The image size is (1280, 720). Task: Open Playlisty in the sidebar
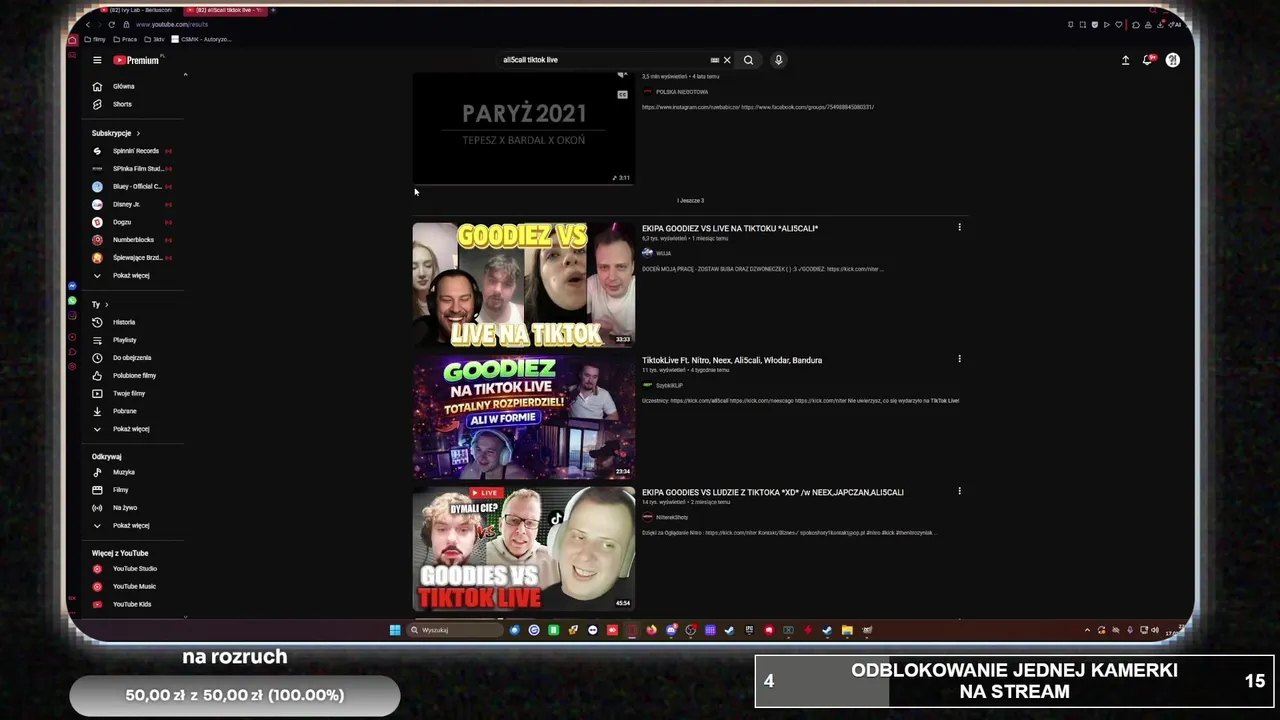tap(125, 340)
